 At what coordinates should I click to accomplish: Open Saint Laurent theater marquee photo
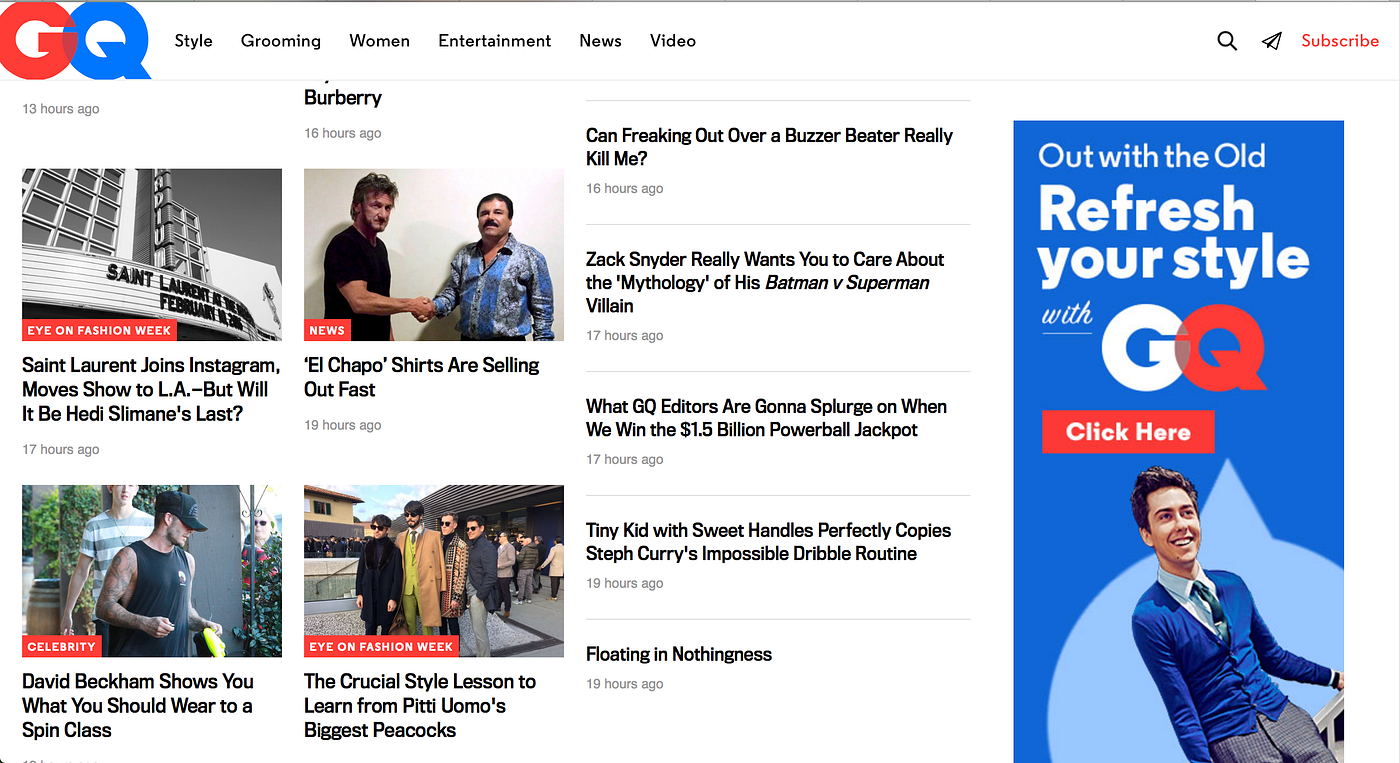pyautogui.click(x=152, y=254)
